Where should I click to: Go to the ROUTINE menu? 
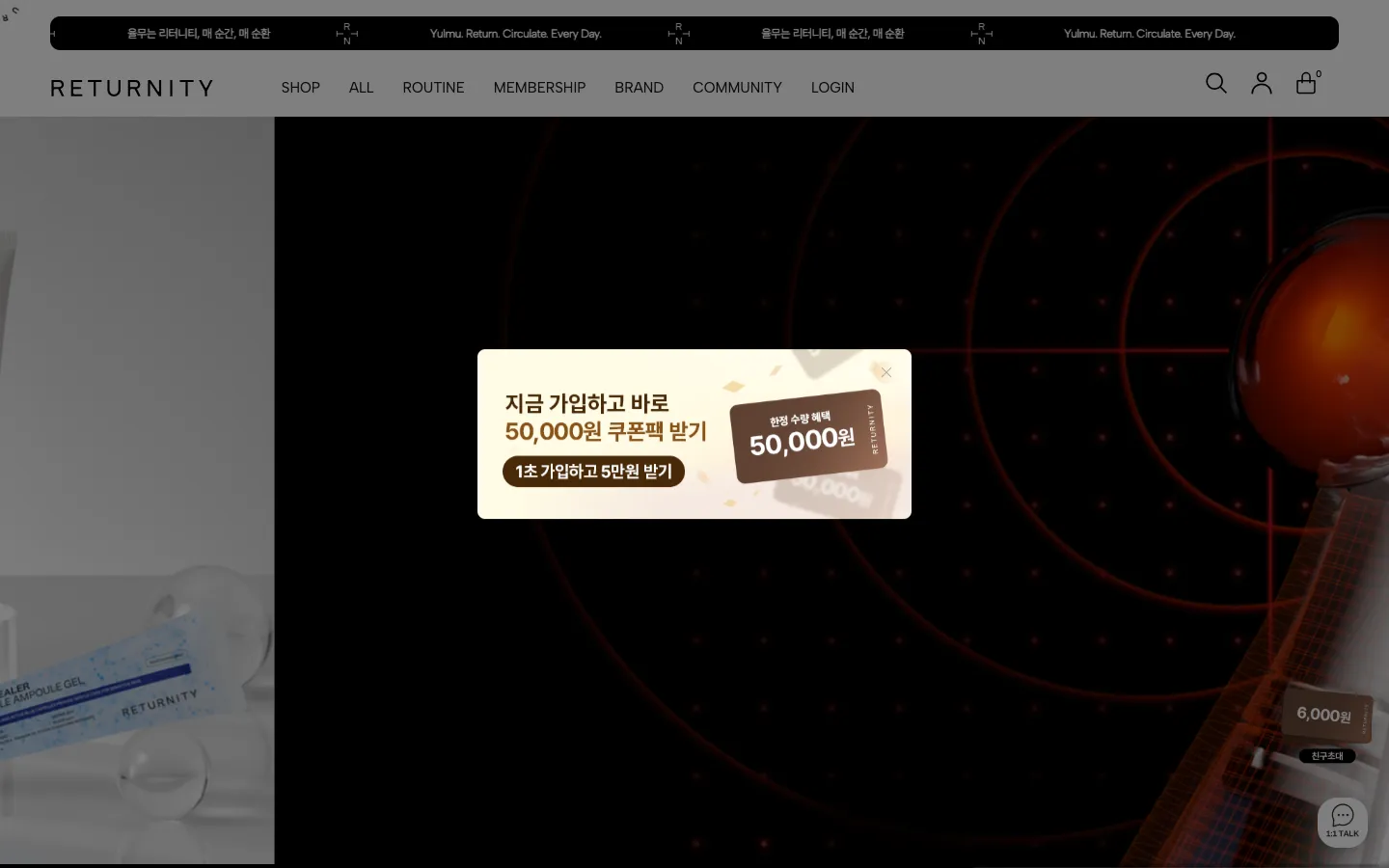pyautogui.click(x=433, y=88)
